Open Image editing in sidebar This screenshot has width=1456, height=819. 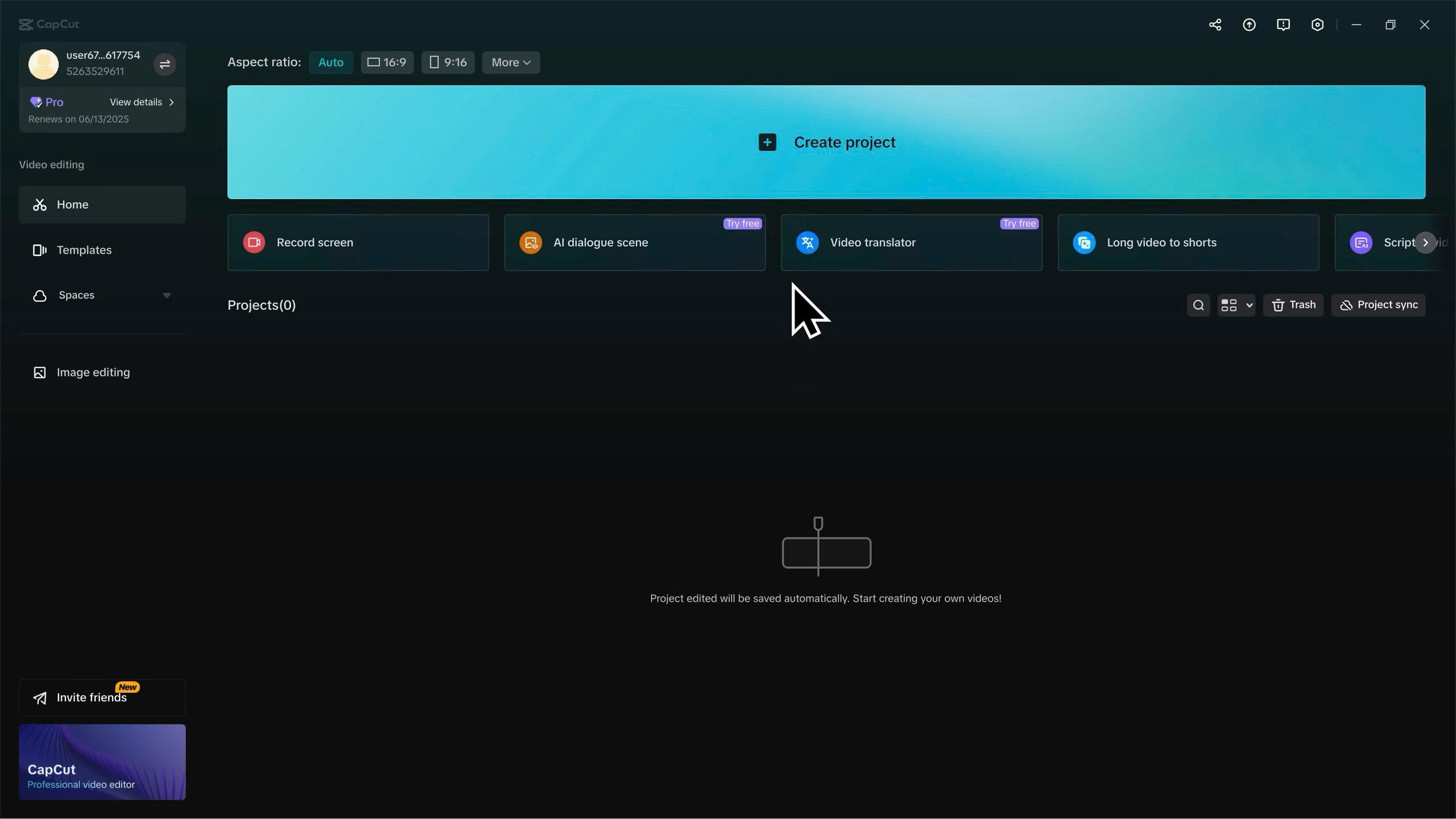click(x=93, y=373)
